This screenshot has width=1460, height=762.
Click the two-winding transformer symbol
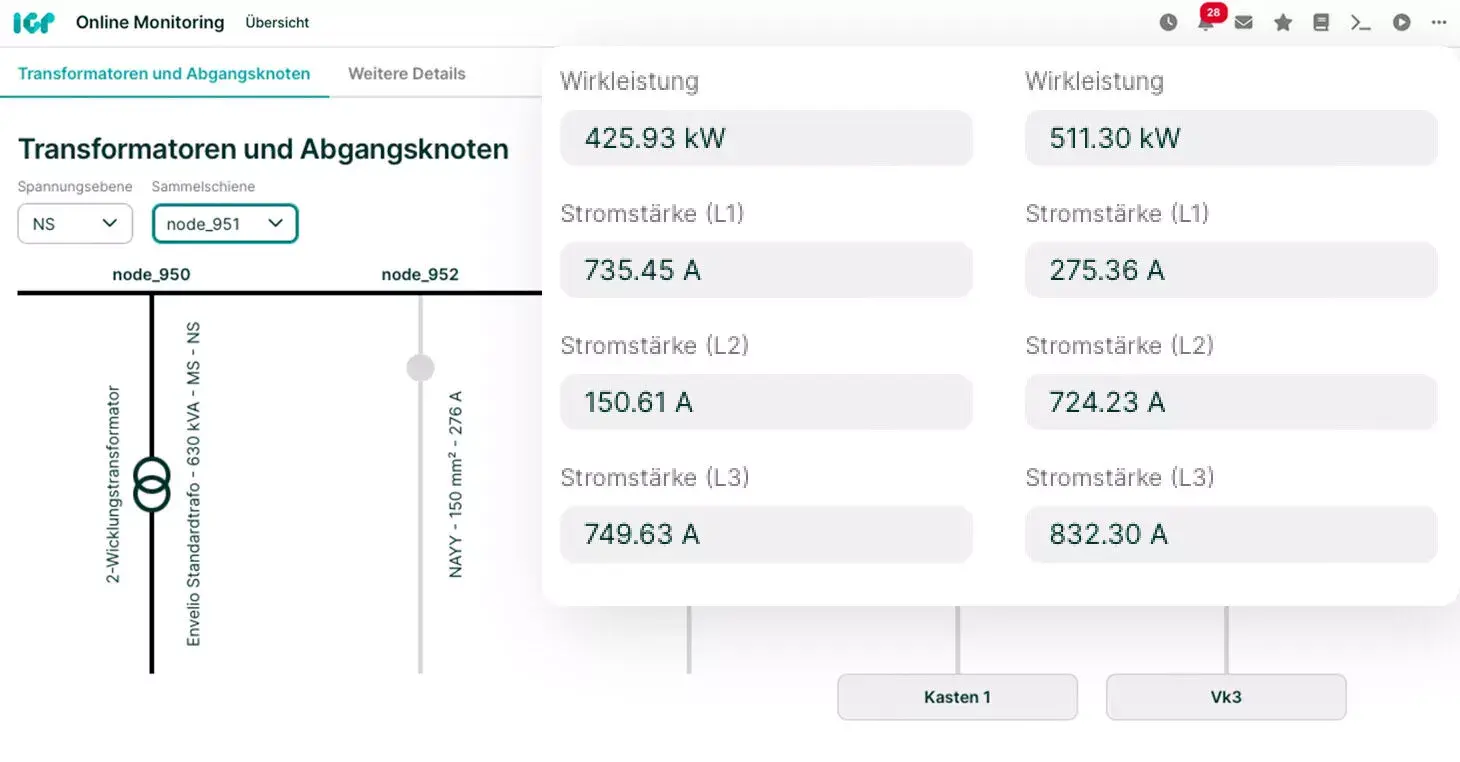pyautogui.click(x=152, y=485)
